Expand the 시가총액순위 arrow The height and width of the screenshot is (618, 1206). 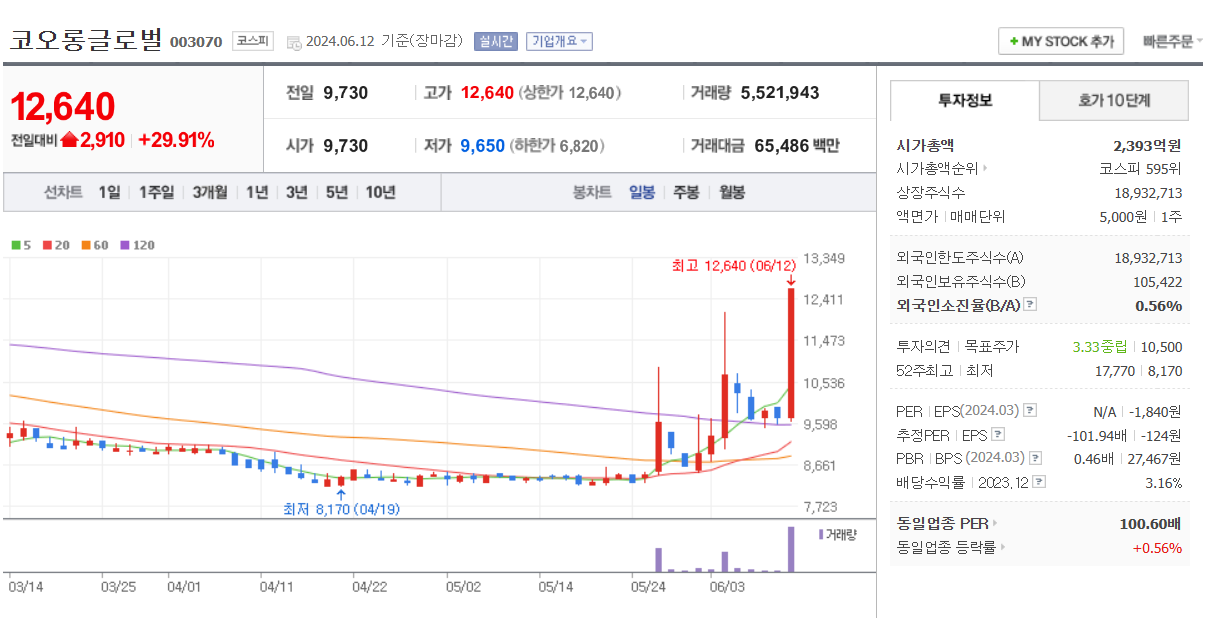click(985, 169)
